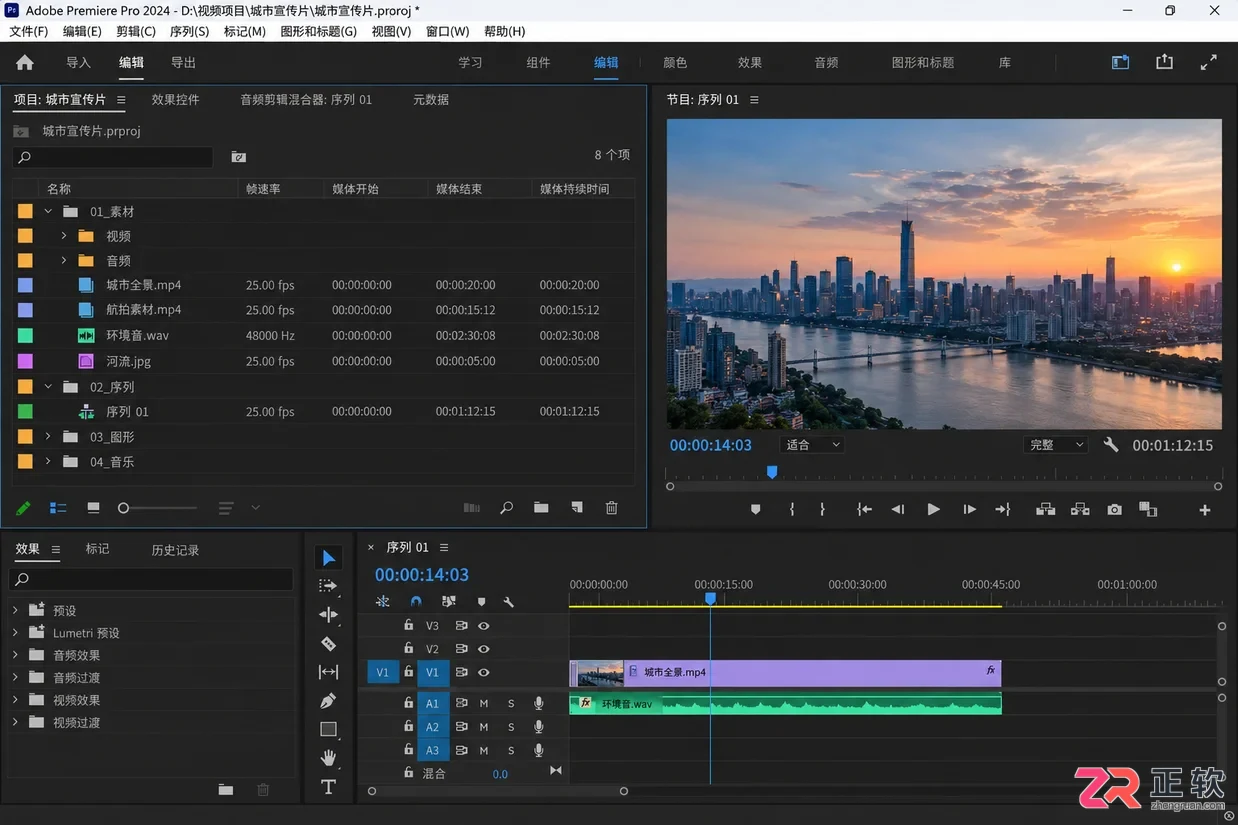Switch to 效果控件 tab
1238x825 pixels.
point(175,100)
